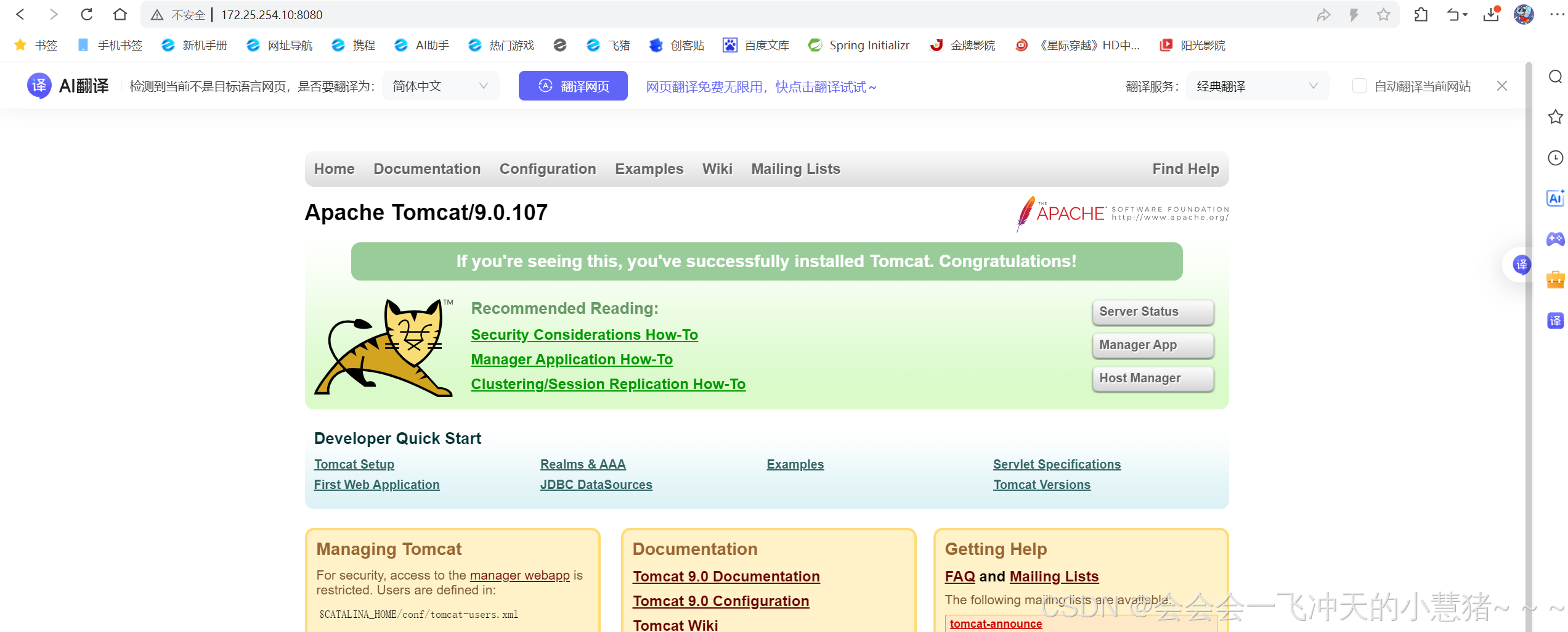1568x632 pixels.
Task: Open the sidebar favorites star icon
Action: (x=1556, y=117)
